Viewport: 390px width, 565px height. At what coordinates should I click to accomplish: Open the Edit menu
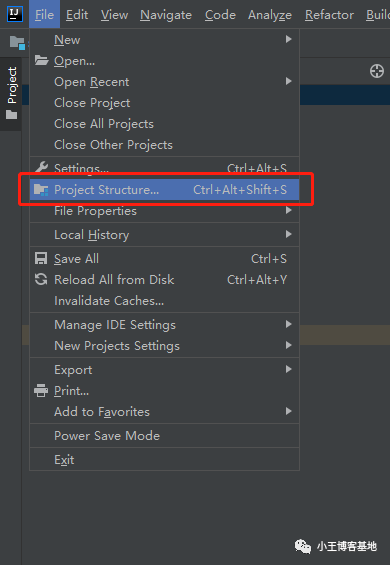click(x=77, y=15)
